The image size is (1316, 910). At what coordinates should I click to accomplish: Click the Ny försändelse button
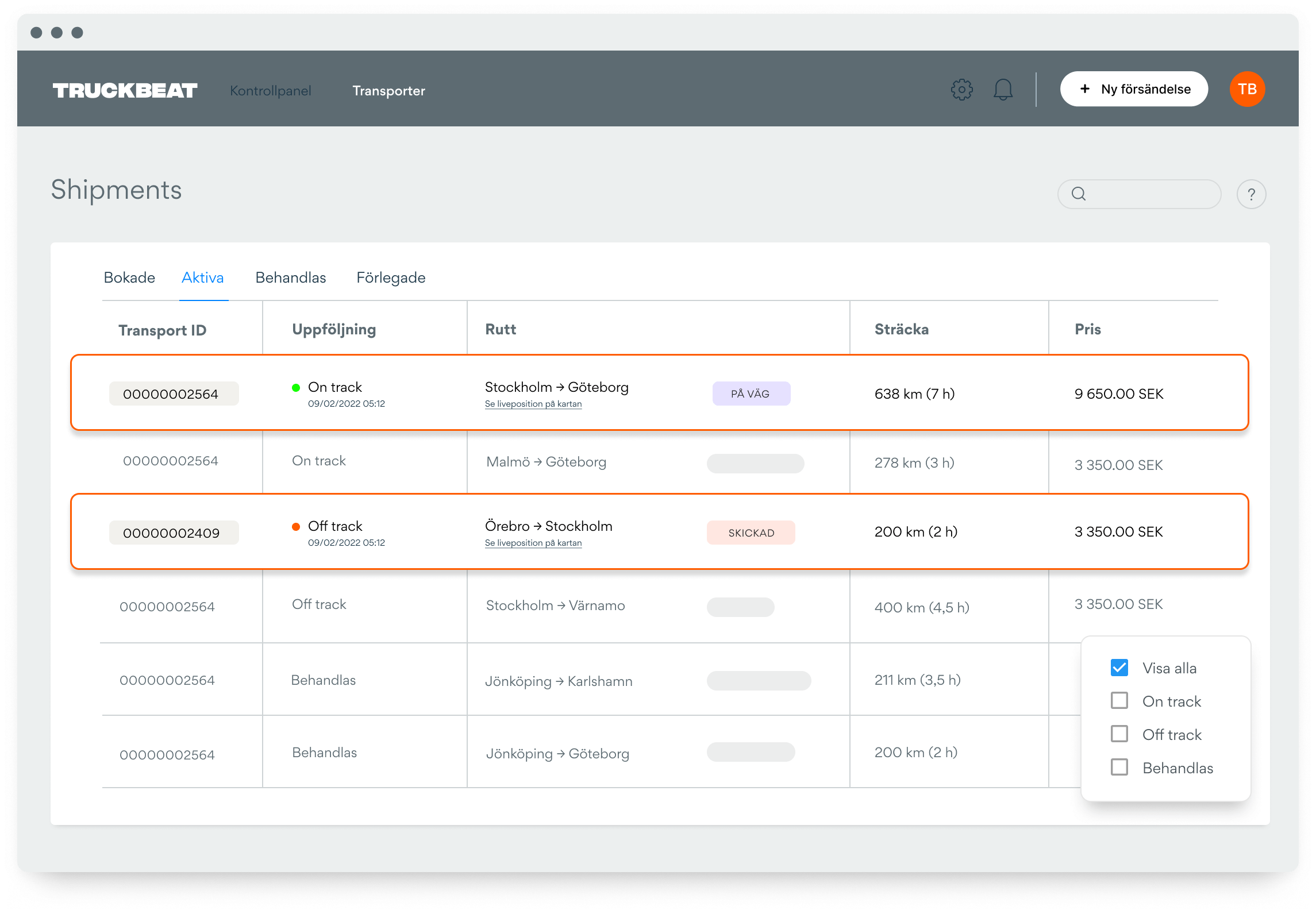[x=1134, y=89]
